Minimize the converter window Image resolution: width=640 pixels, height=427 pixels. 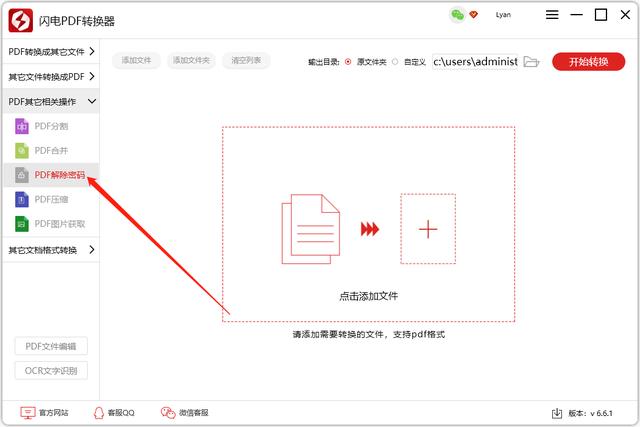pyautogui.click(x=576, y=15)
